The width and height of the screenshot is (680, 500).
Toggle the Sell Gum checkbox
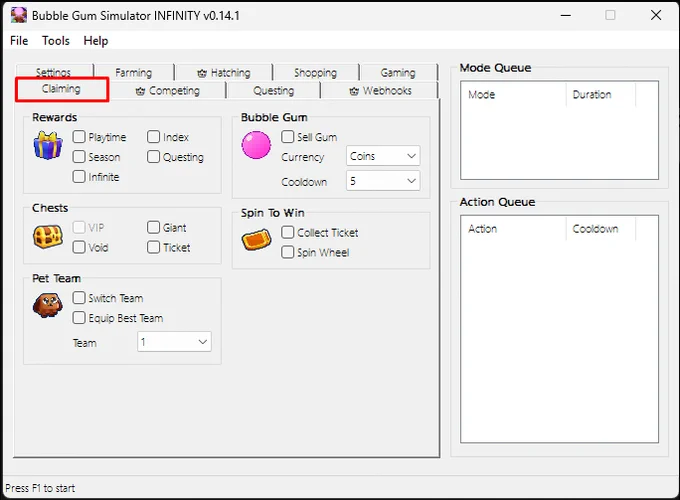point(288,137)
